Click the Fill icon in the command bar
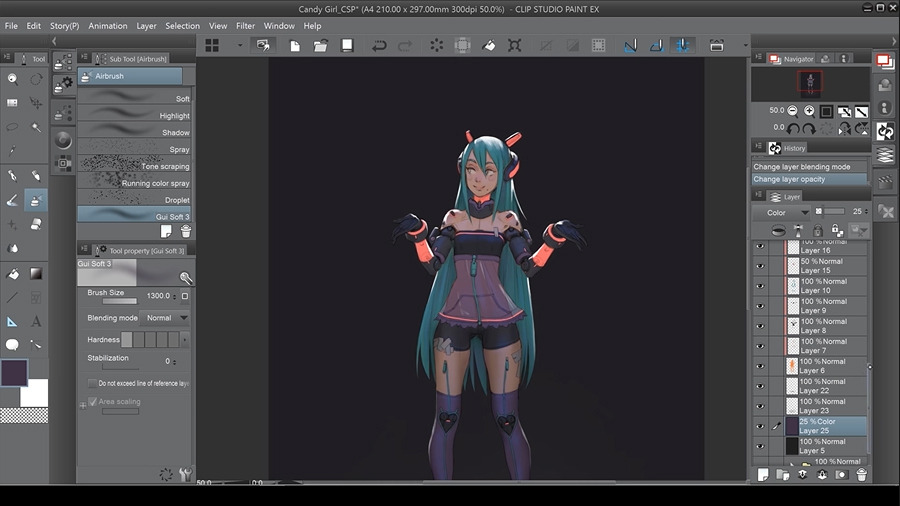The width and height of the screenshot is (900, 506). coord(488,46)
